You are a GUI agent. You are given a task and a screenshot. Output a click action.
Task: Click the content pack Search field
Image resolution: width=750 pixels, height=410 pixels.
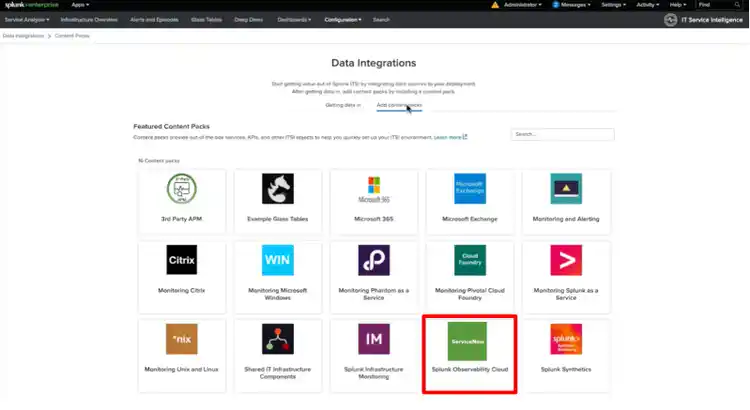(562, 134)
